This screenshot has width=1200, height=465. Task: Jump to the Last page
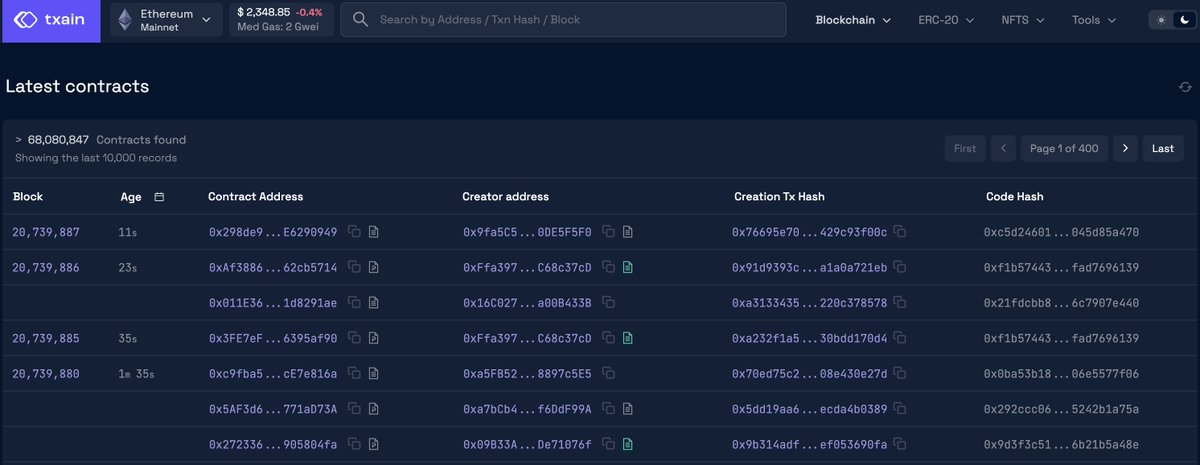tap(1163, 148)
